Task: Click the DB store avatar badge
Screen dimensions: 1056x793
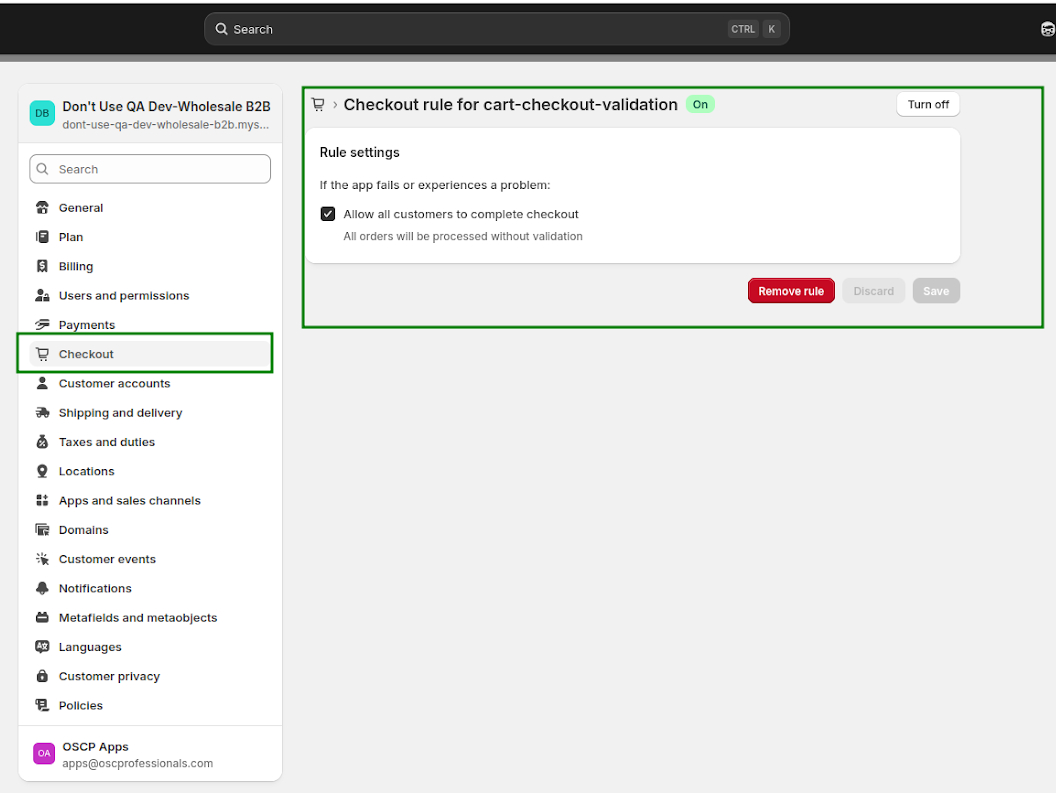Action: coord(42,113)
